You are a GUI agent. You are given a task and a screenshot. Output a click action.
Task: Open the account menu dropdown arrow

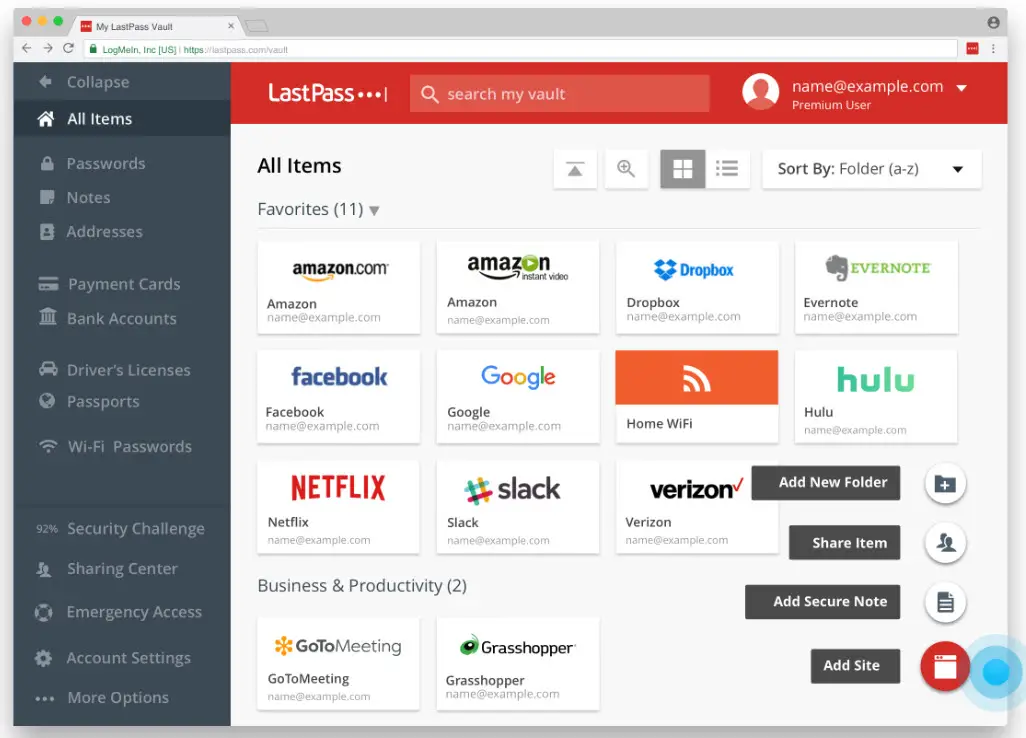coord(961,88)
